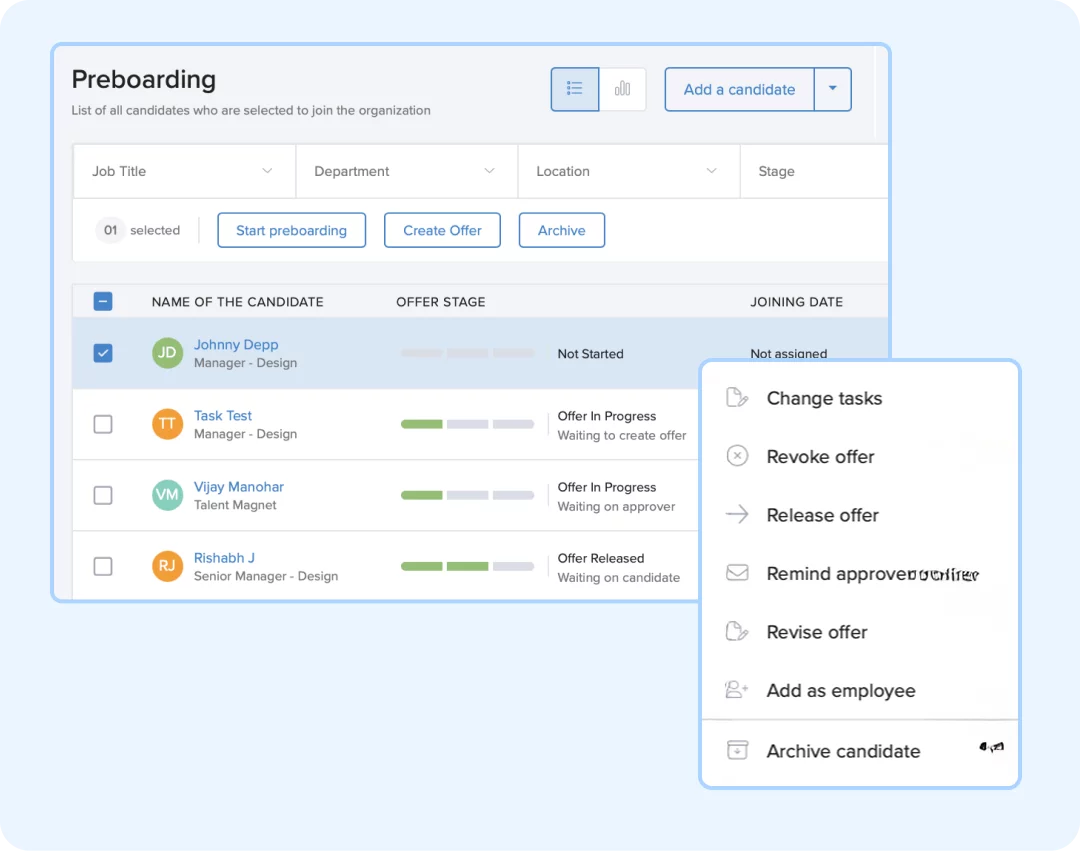Click the Release offer arrow icon

point(737,514)
